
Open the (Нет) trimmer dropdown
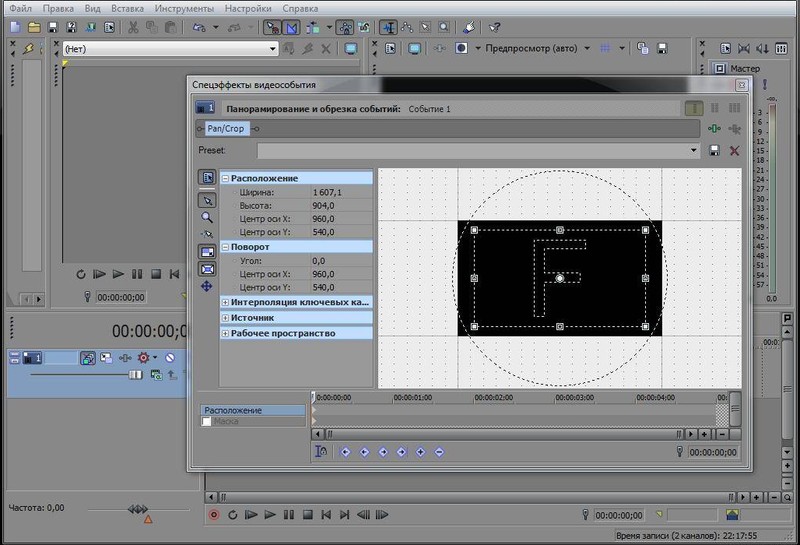click(170, 49)
